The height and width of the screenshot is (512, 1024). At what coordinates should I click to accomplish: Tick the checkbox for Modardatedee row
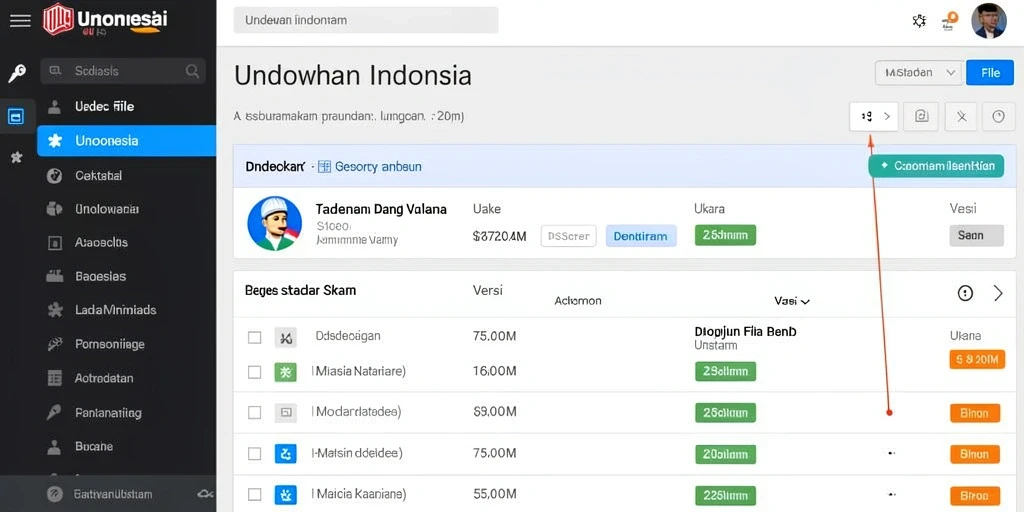255,413
